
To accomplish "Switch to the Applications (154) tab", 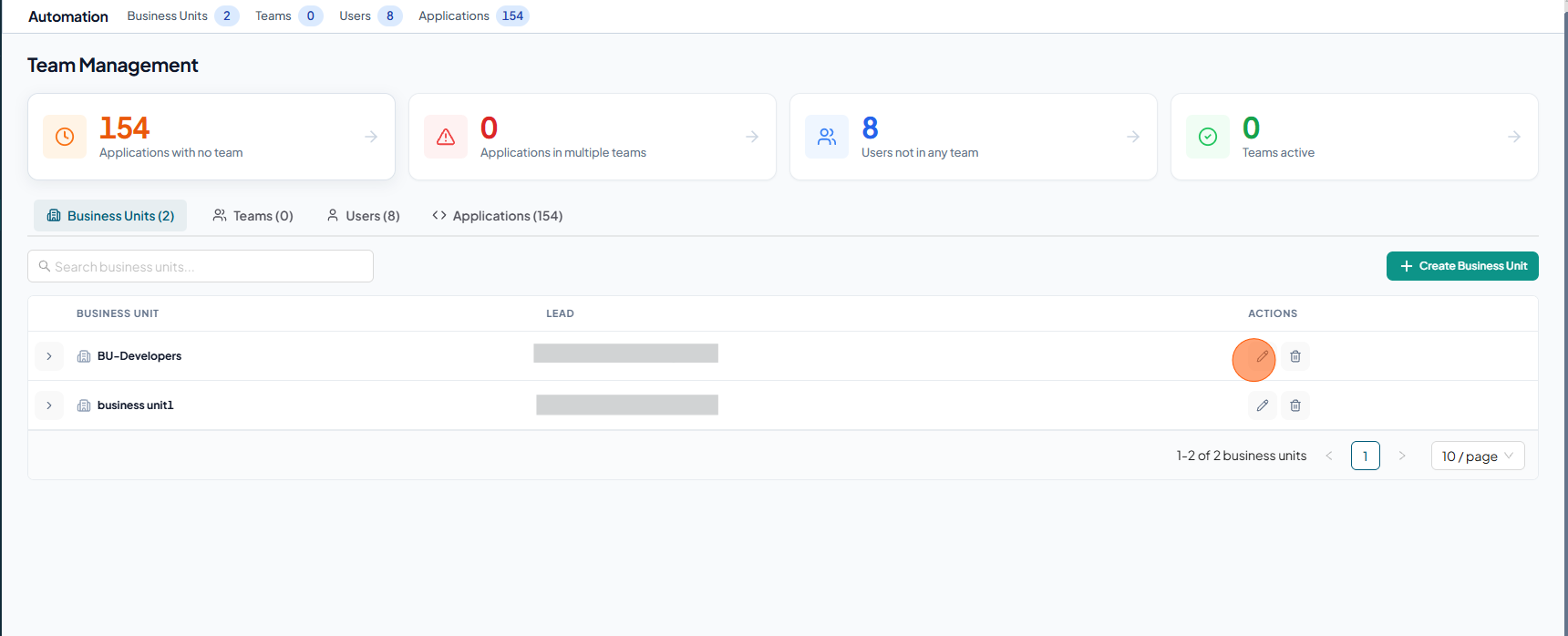I will click(x=497, y=216).
